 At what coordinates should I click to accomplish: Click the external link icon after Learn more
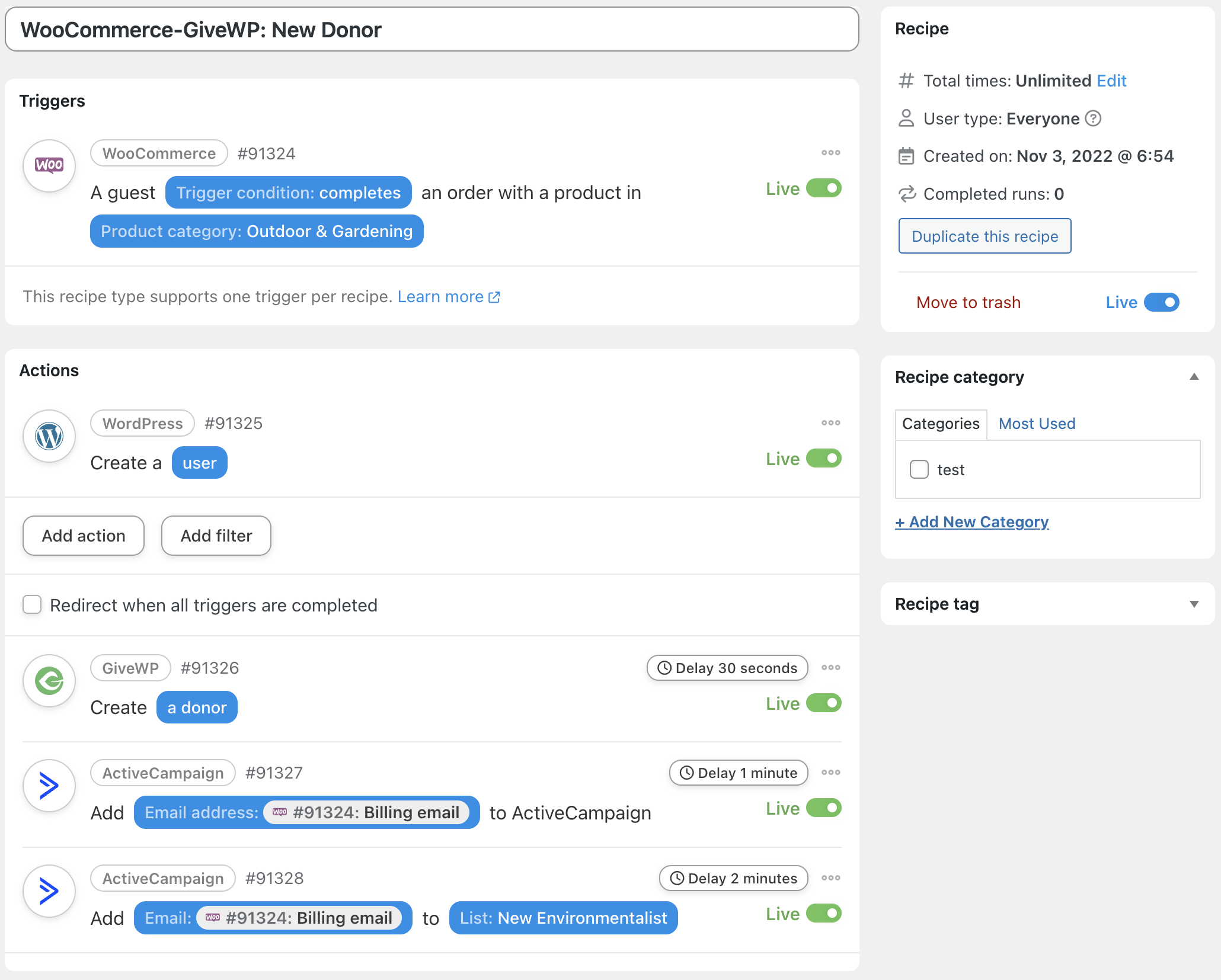pos(494,297)
